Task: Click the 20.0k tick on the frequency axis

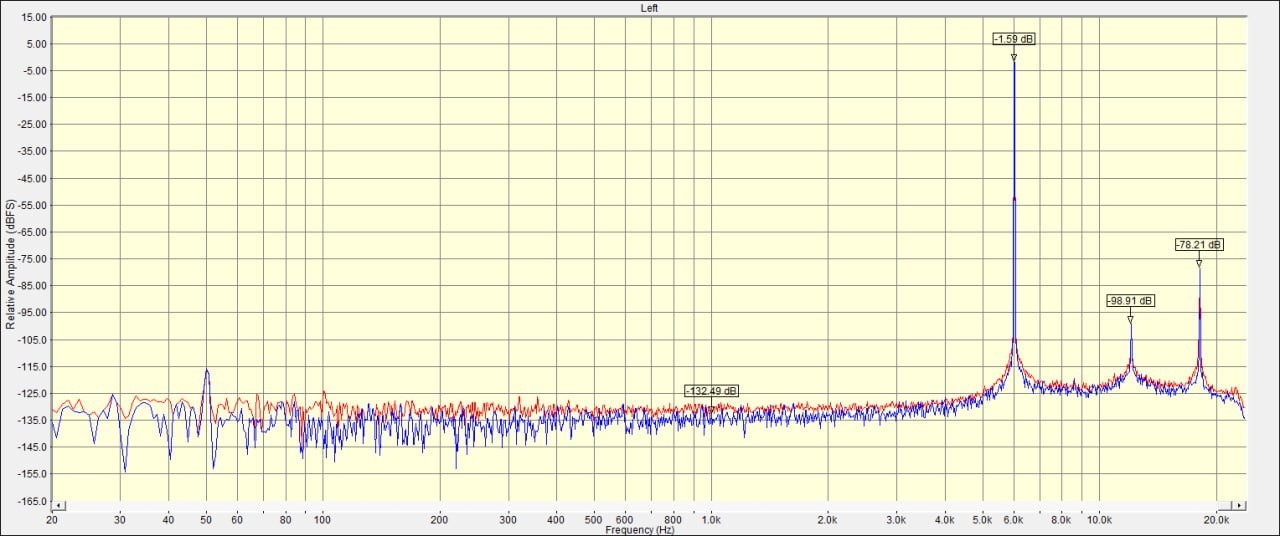Action: (1216, 520)
